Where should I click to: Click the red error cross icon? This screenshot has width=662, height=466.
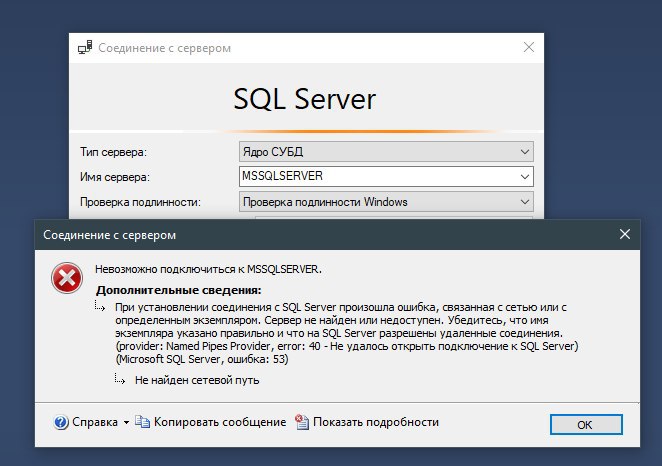point(67,278)
